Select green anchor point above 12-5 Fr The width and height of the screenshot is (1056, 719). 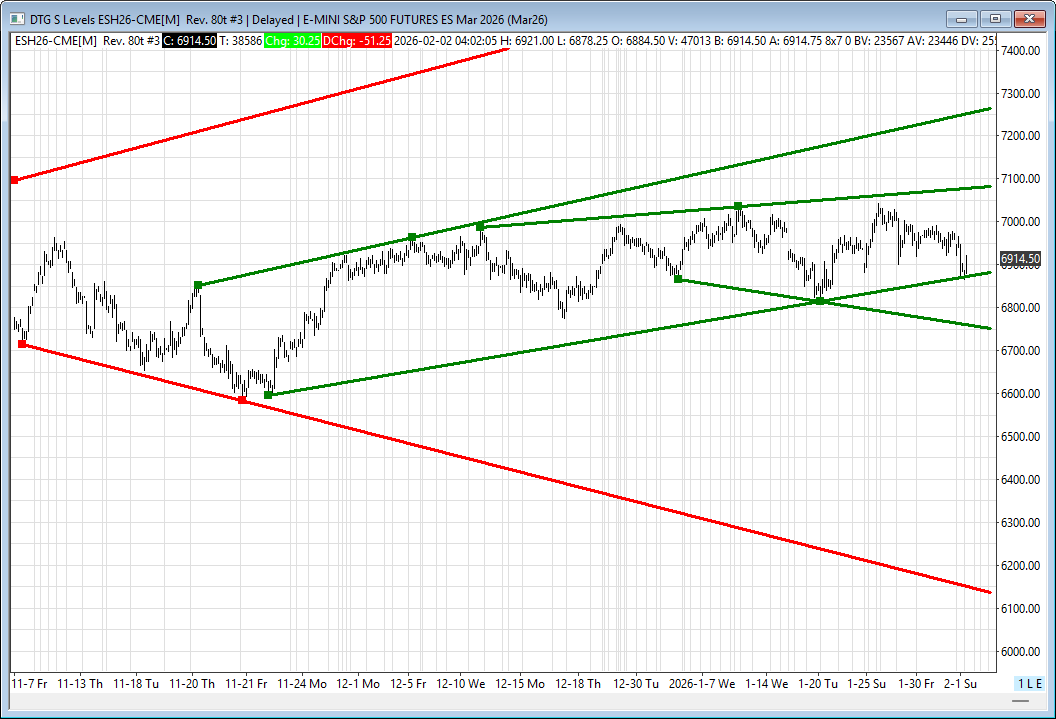412,237
